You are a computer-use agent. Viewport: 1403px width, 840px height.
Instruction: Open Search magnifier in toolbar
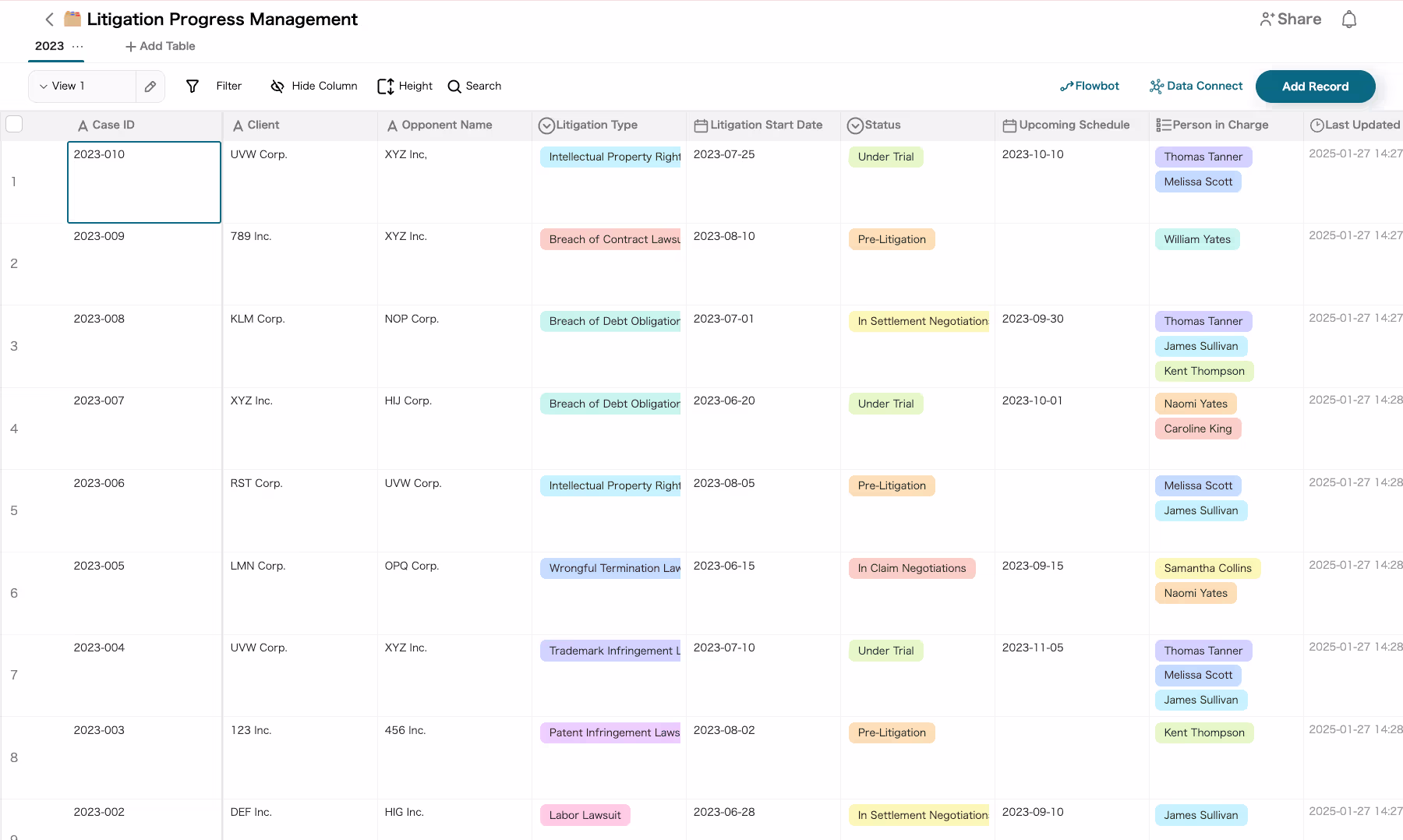pyautogui.click(x=454, y=86)
